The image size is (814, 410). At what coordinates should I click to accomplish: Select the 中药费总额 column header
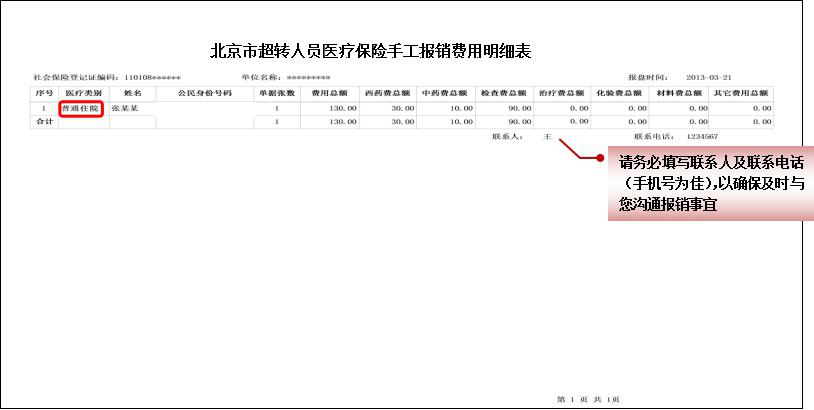coord(445,93)
